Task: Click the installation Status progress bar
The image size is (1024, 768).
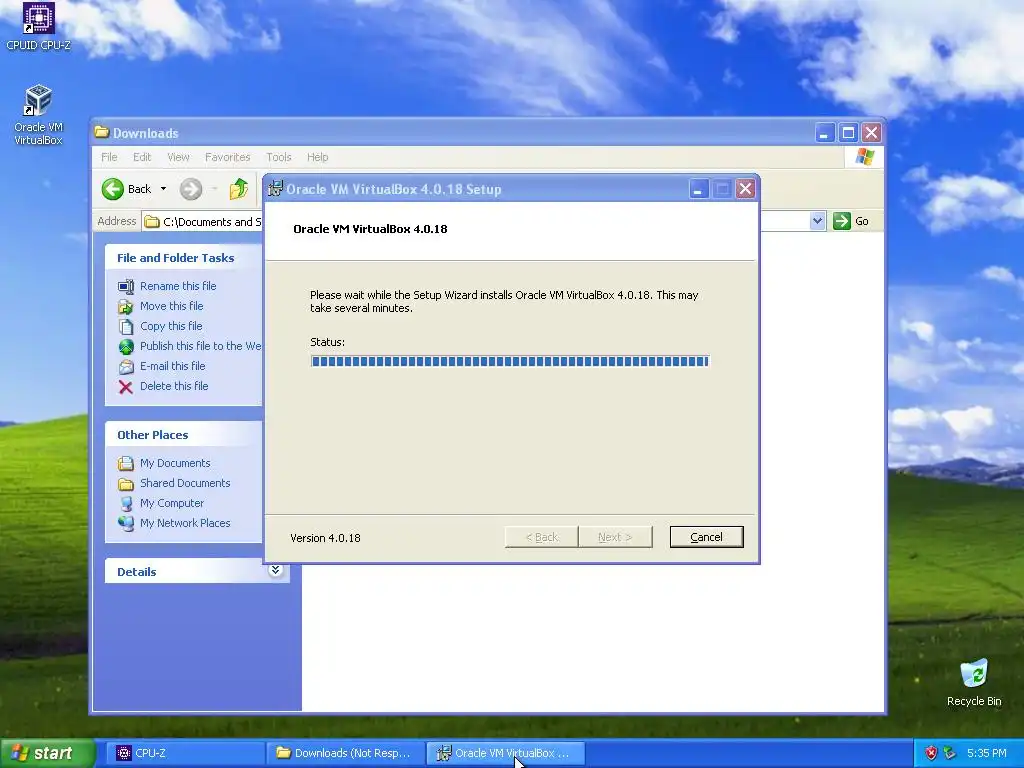Action: click(x=510, y=361)
